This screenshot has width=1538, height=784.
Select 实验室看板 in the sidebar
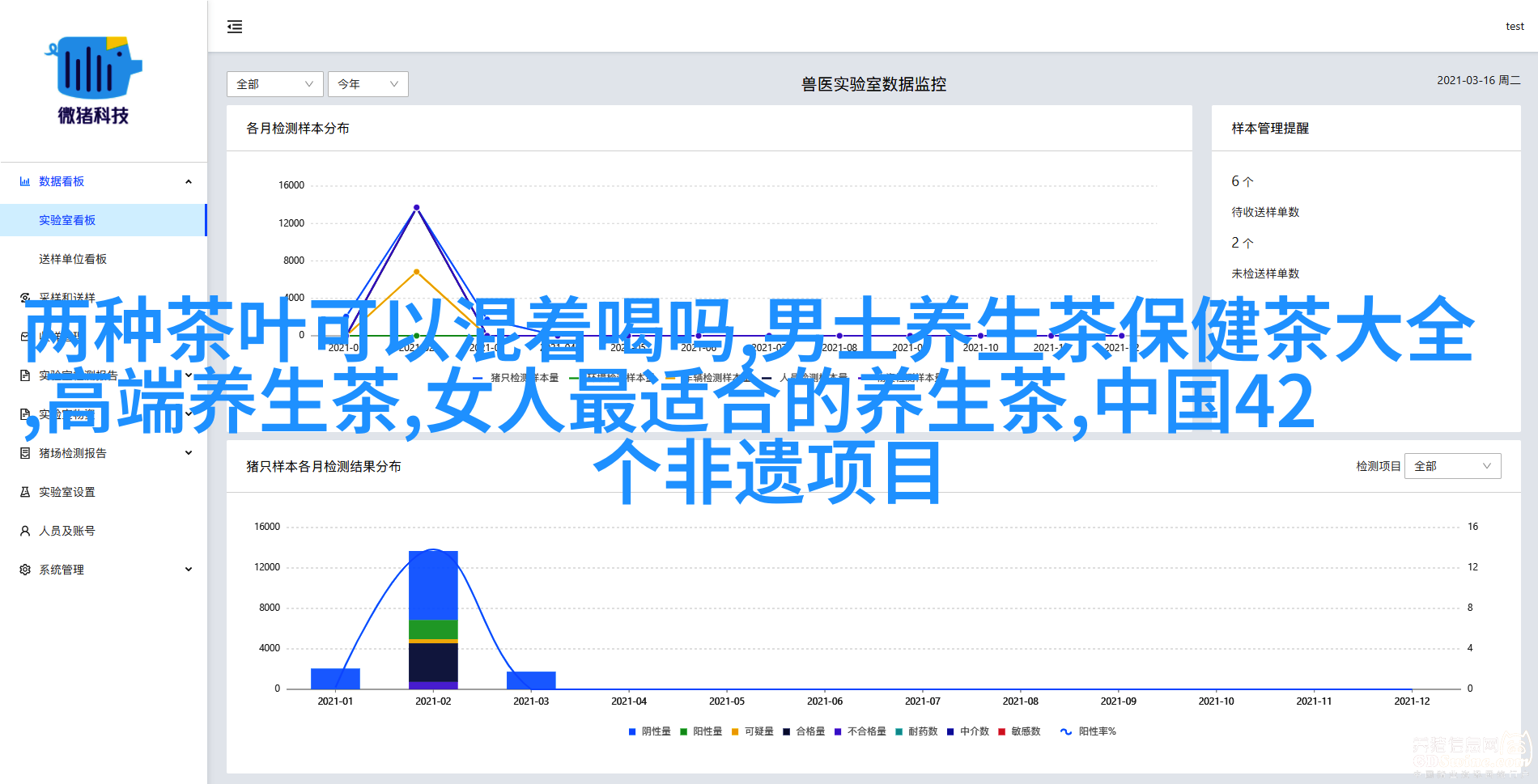click(x=67, y=220)
